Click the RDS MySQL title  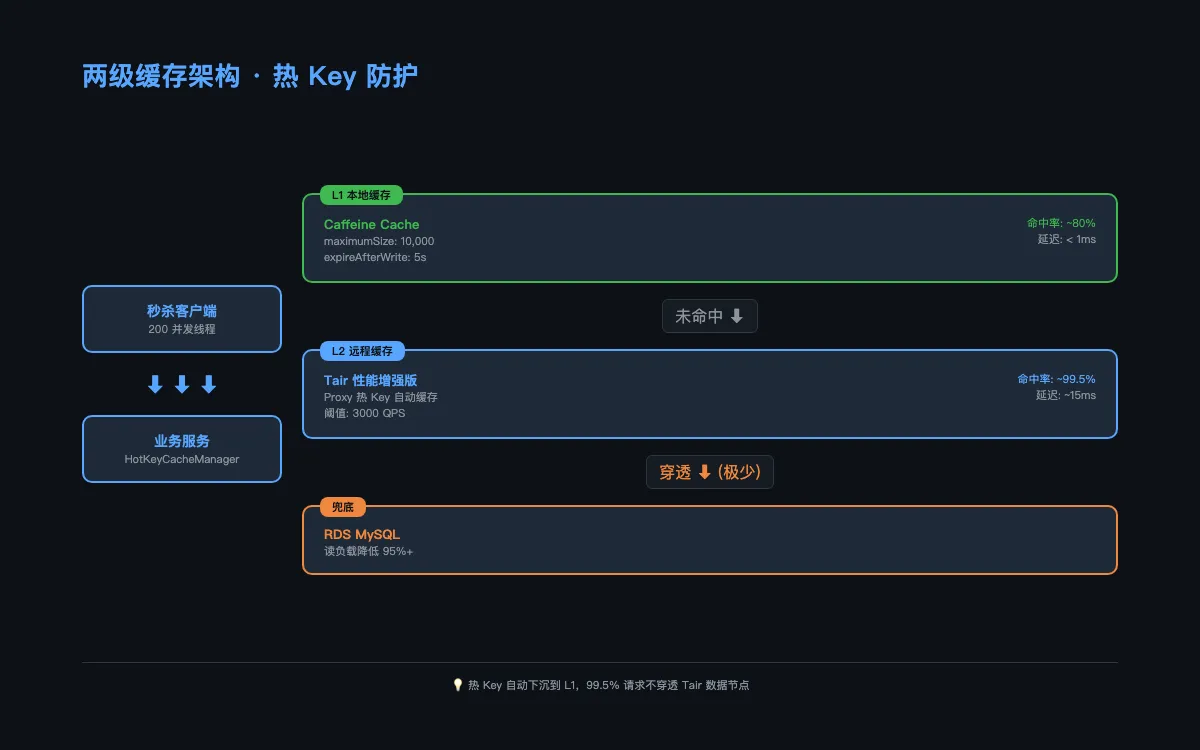click(x=362, y=535)
